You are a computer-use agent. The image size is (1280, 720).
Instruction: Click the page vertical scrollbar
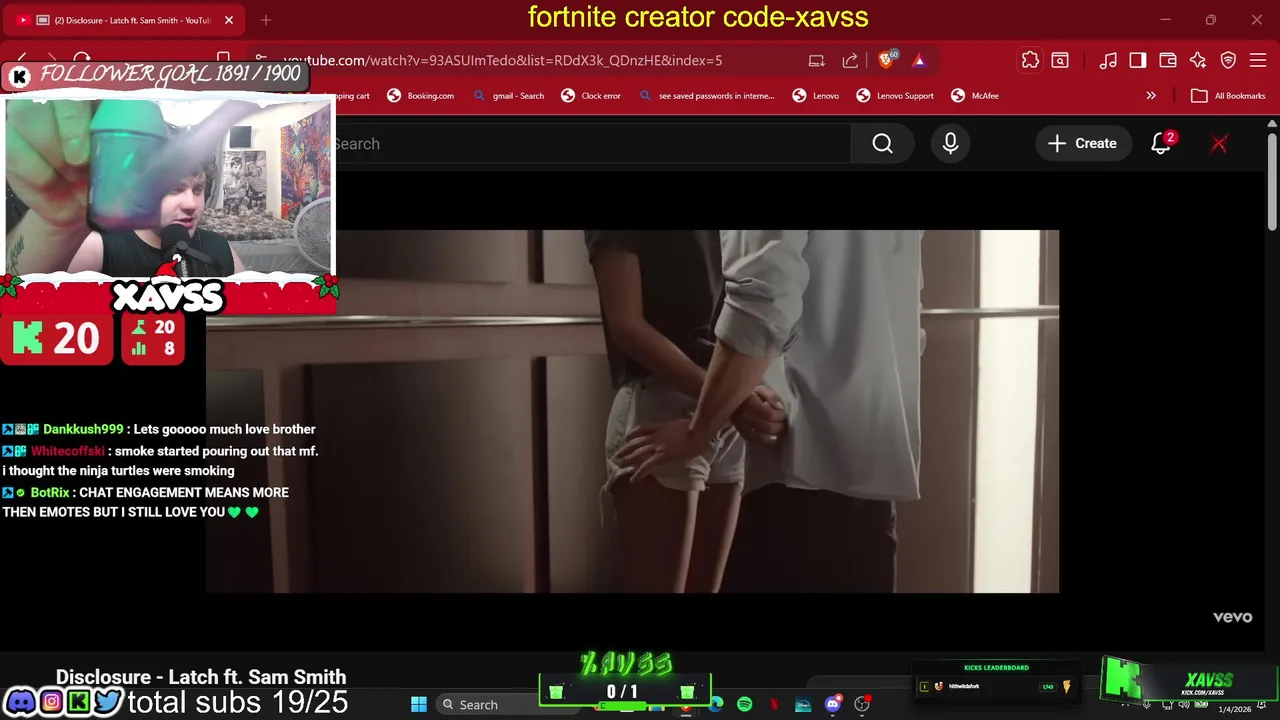click(1272, 184)
